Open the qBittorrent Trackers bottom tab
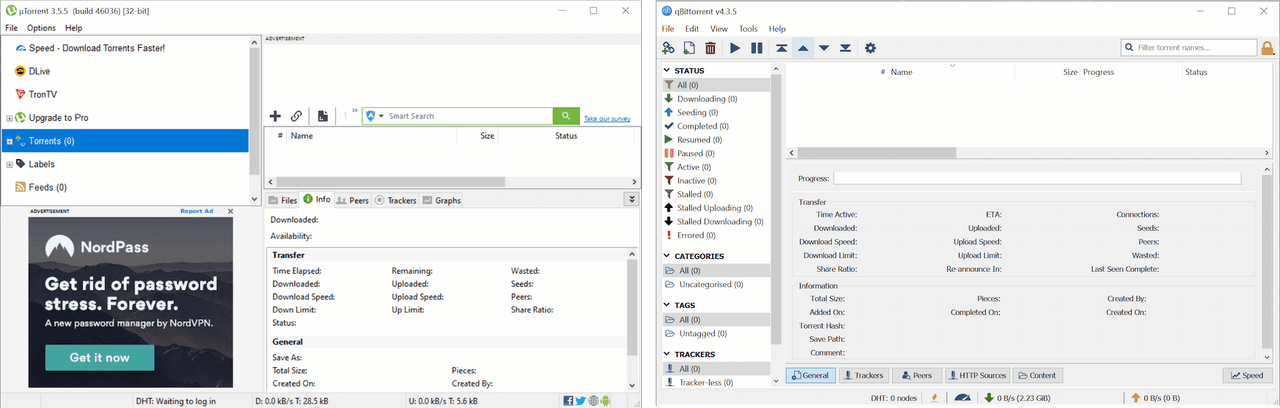The height and width of the screenshot is (408, 1280). (x=862, y=375)
